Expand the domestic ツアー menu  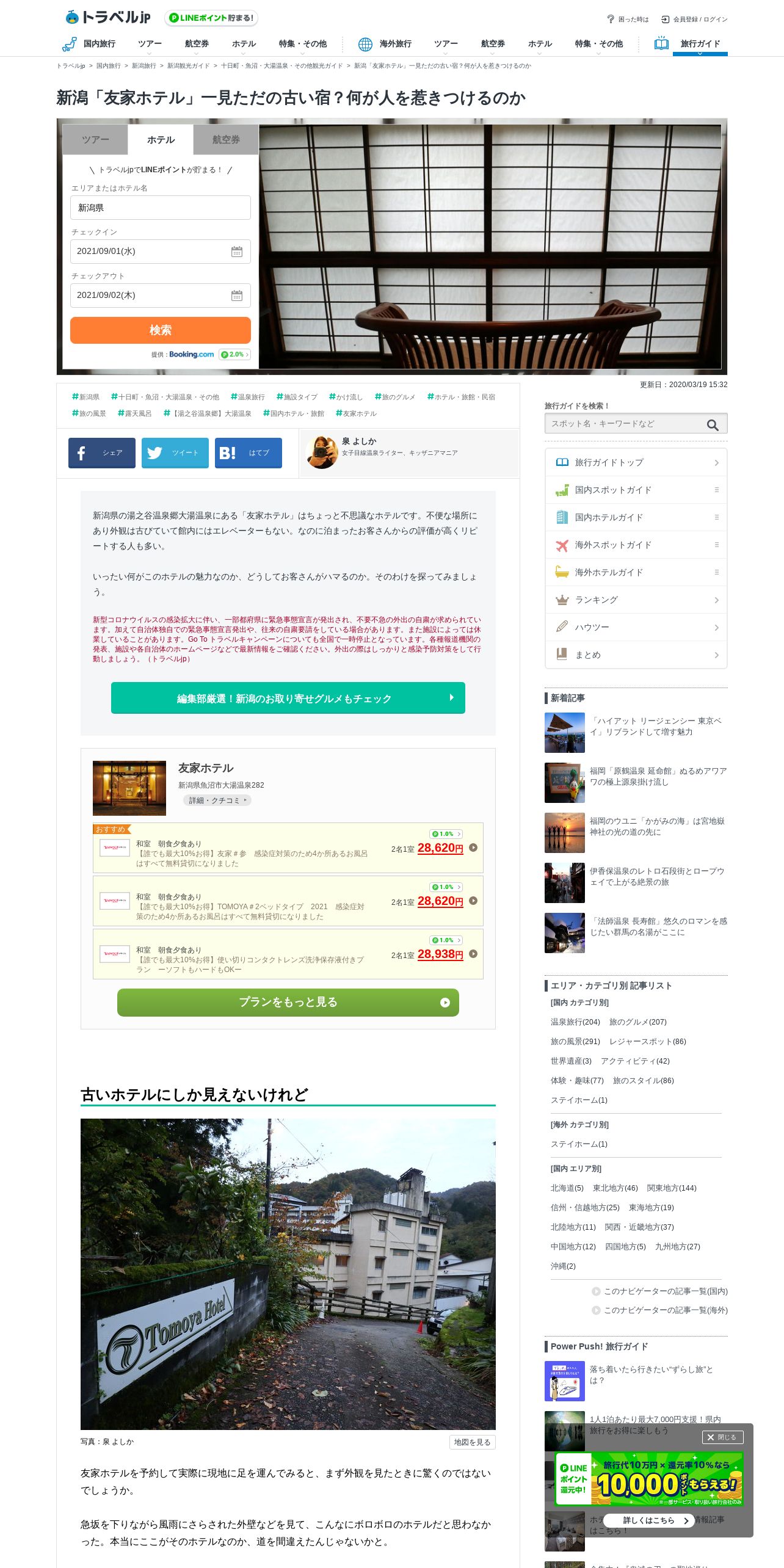(x=150, y=44)
